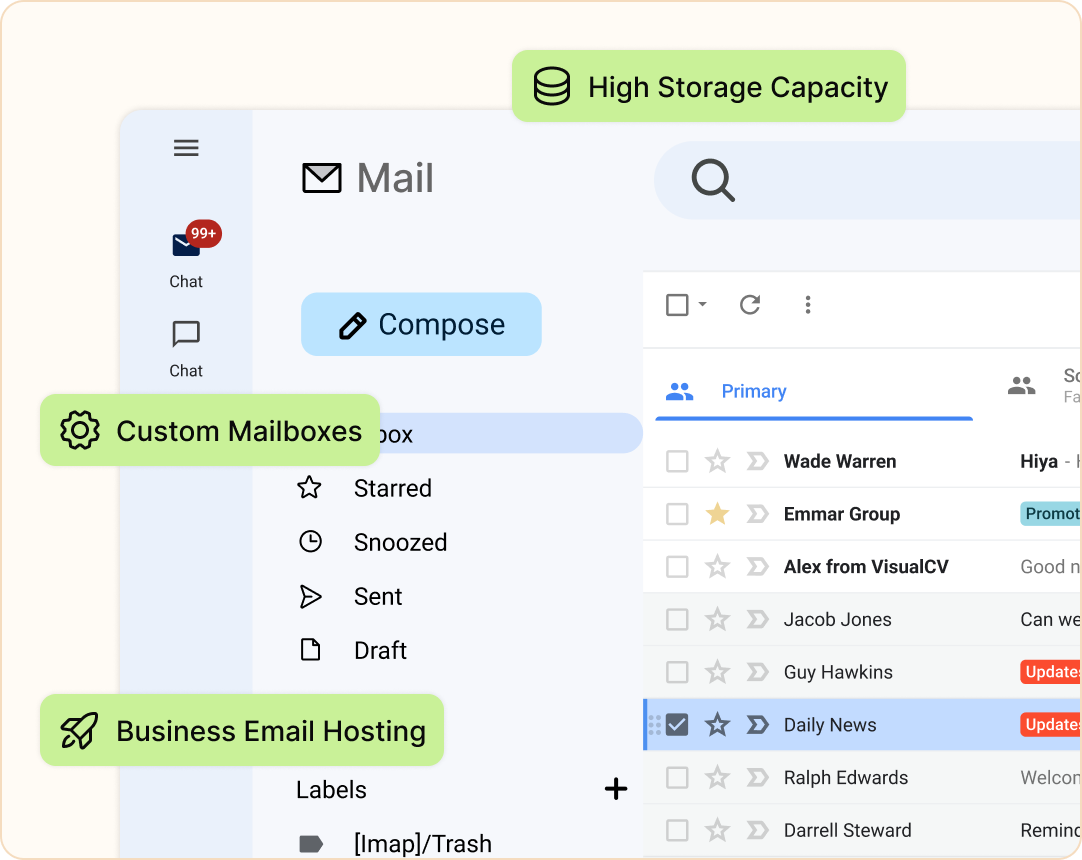Add a new label with plus icon
This screenshot has width=1082, height=860.
616,789
